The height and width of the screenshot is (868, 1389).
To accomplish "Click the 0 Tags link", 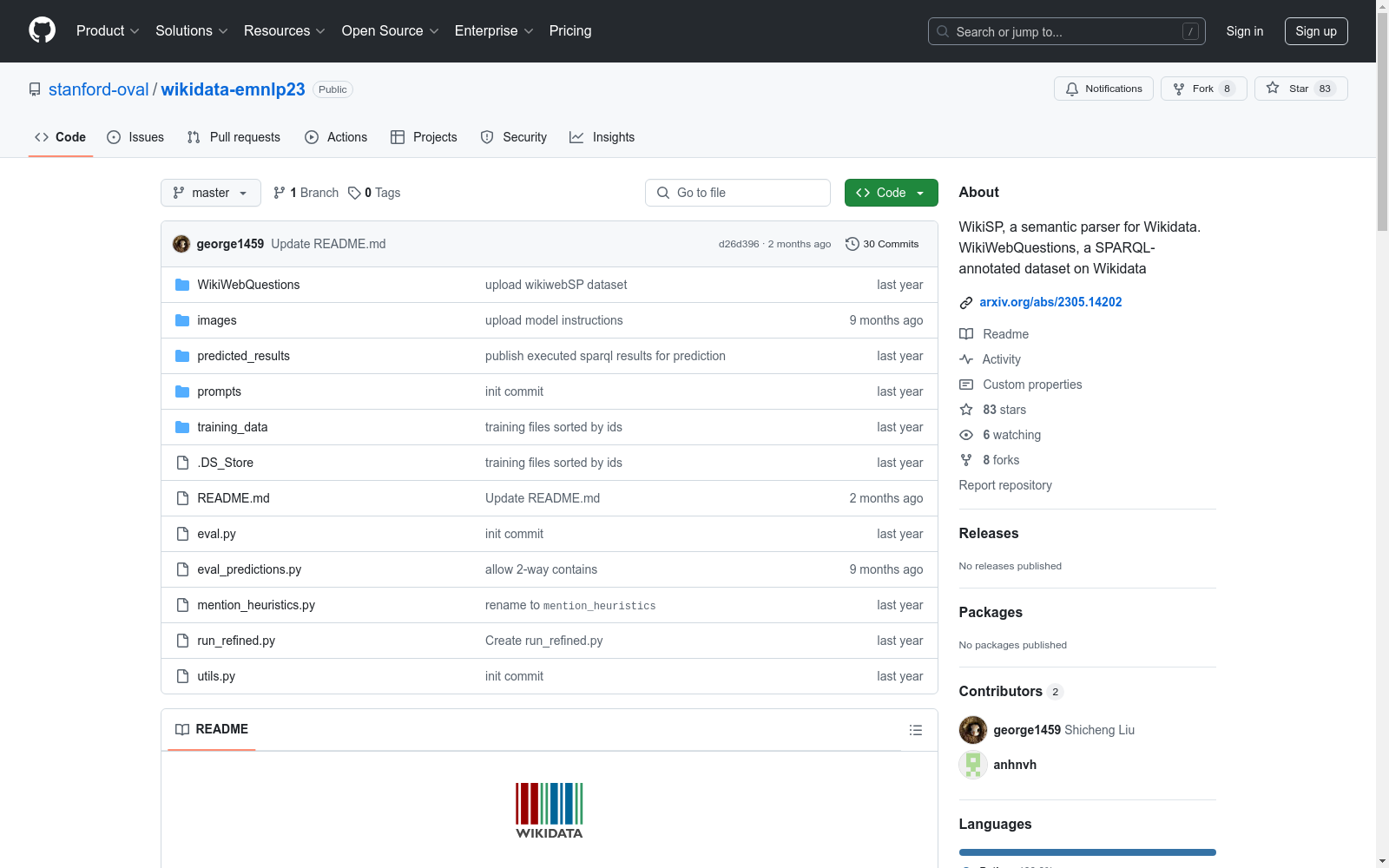I will [x=374, y=193].
